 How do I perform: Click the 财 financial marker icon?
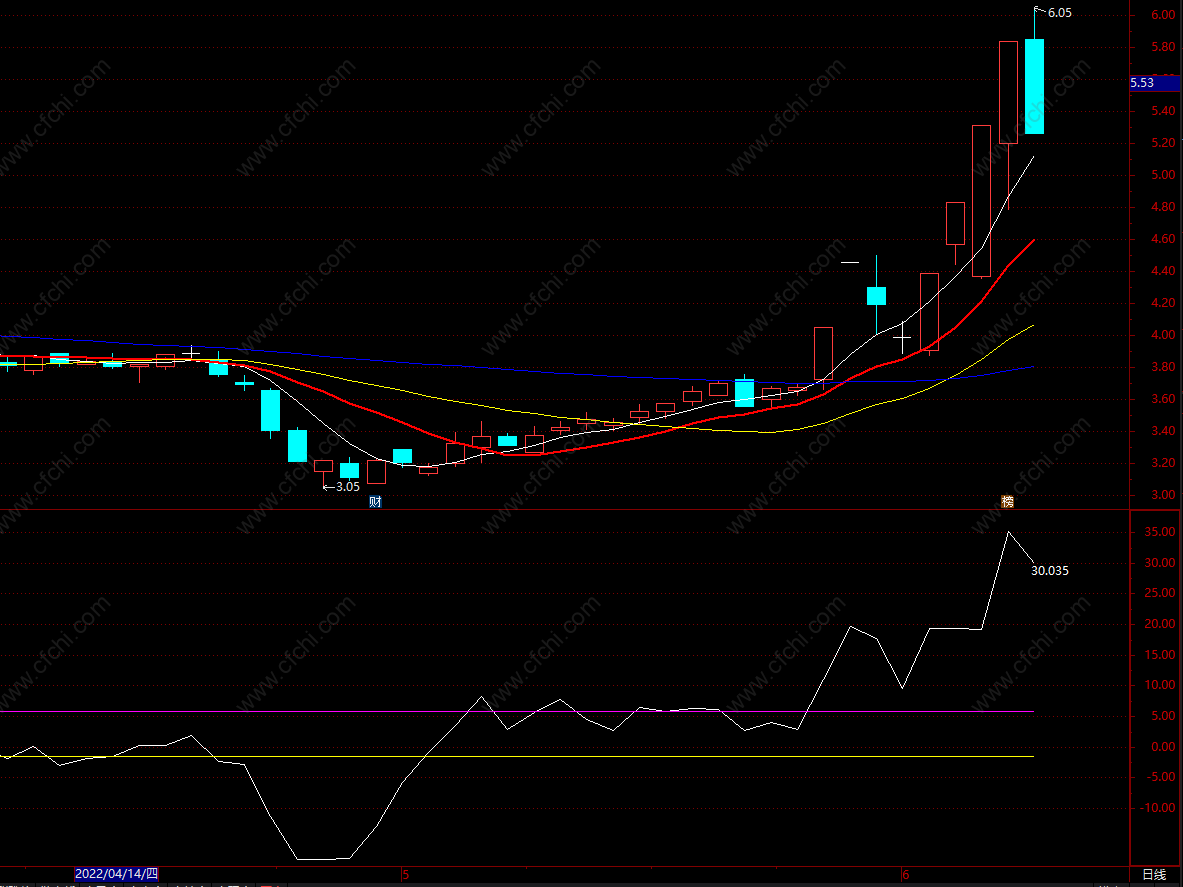[375, 502]
